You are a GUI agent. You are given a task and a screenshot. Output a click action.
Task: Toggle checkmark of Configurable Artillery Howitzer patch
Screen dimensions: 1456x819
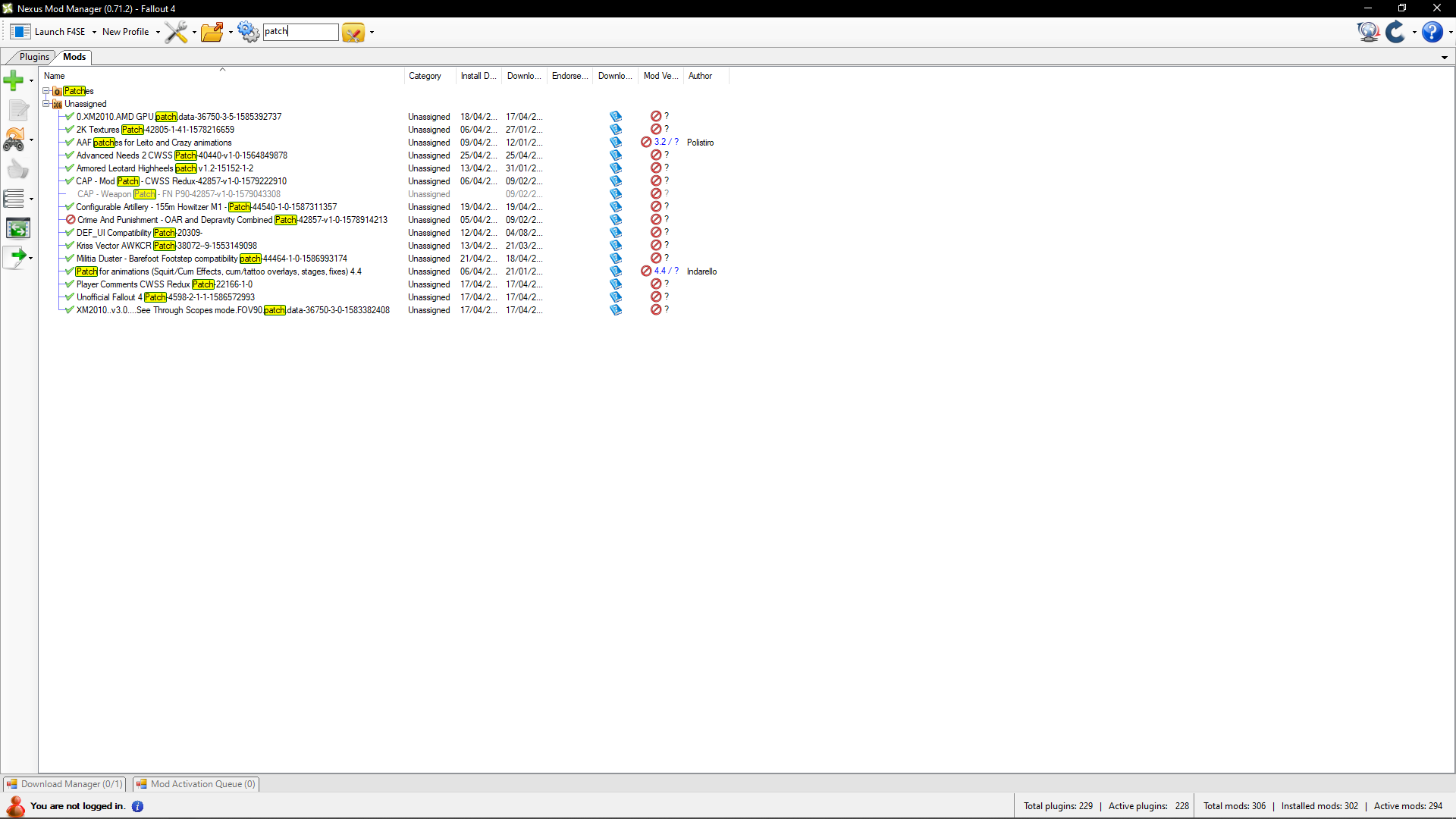coord(70,207)
